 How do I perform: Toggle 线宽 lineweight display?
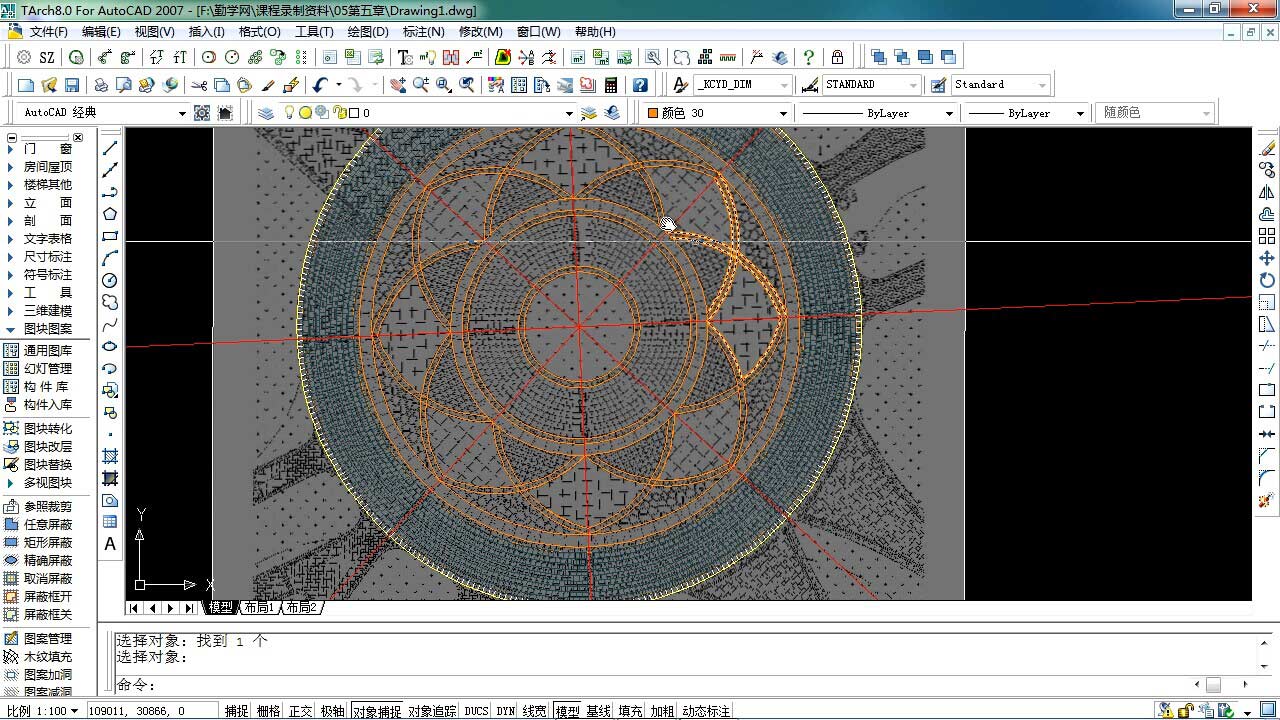[x=534, y=711]
